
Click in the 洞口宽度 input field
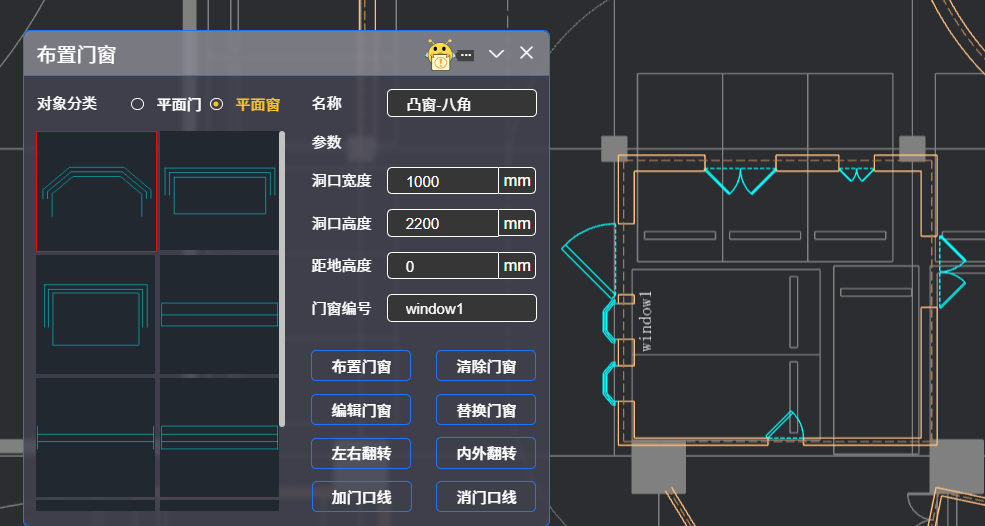tap(442, 181)
